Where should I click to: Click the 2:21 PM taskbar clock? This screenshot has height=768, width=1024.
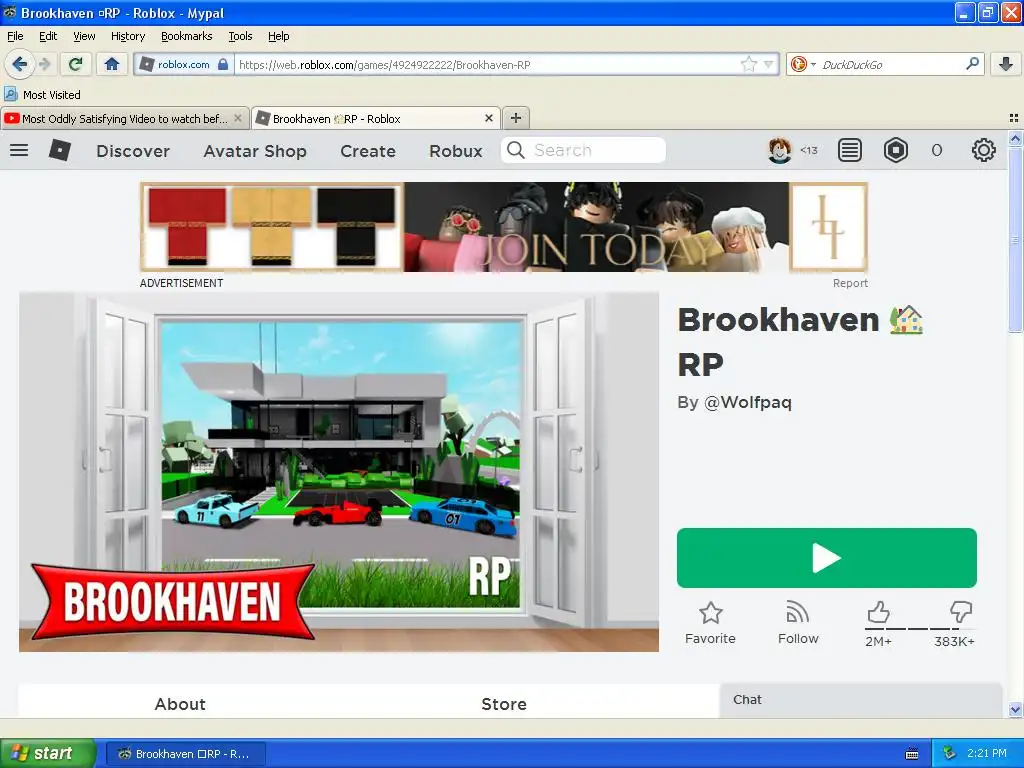tap(987, 753)
